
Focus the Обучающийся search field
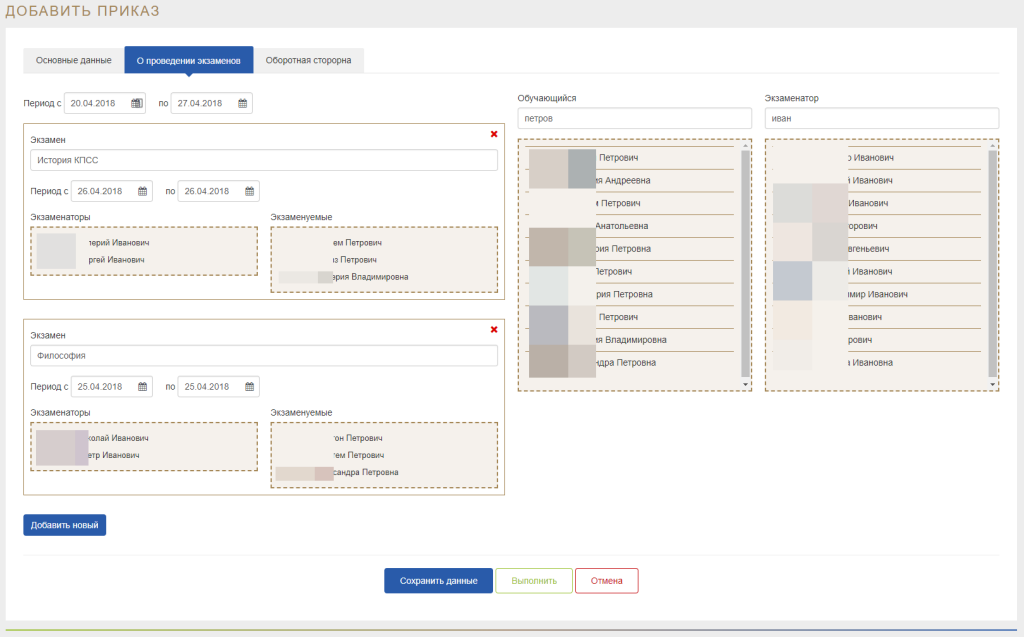[635, 118]
